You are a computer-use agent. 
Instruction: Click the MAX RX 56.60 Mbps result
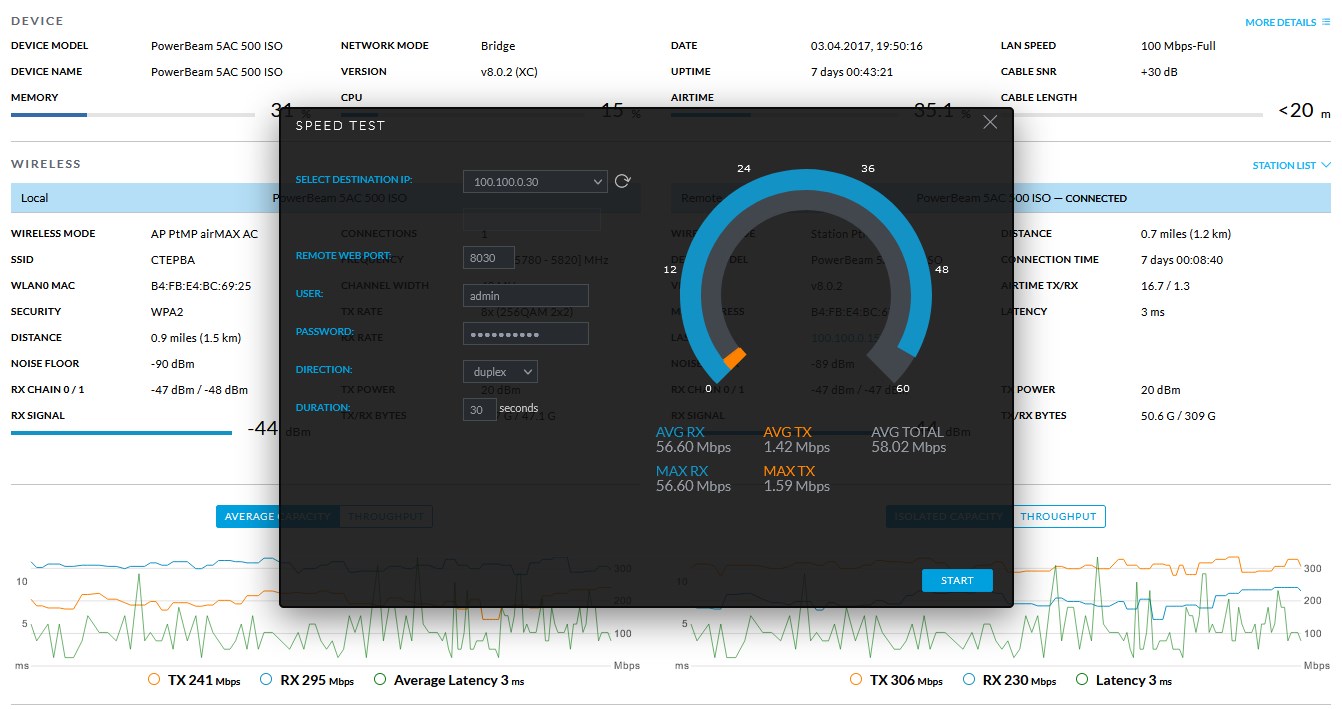tap(693, 478)
